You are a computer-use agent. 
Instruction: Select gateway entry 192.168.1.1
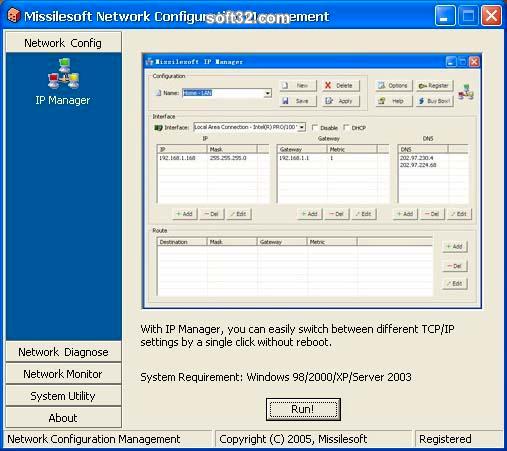click(294, 158)
